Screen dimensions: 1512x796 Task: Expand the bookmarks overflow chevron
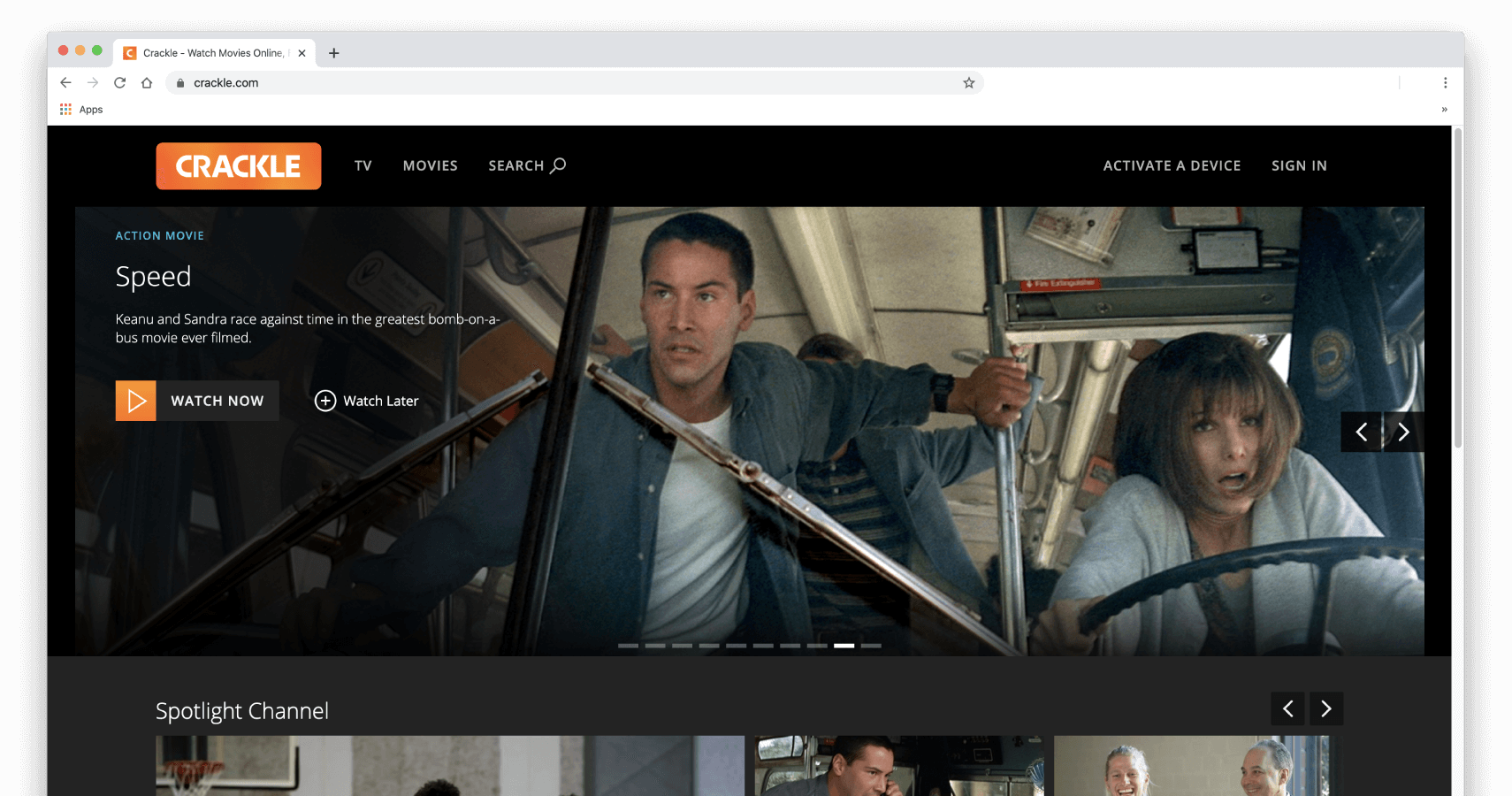tap(1445, 109)
